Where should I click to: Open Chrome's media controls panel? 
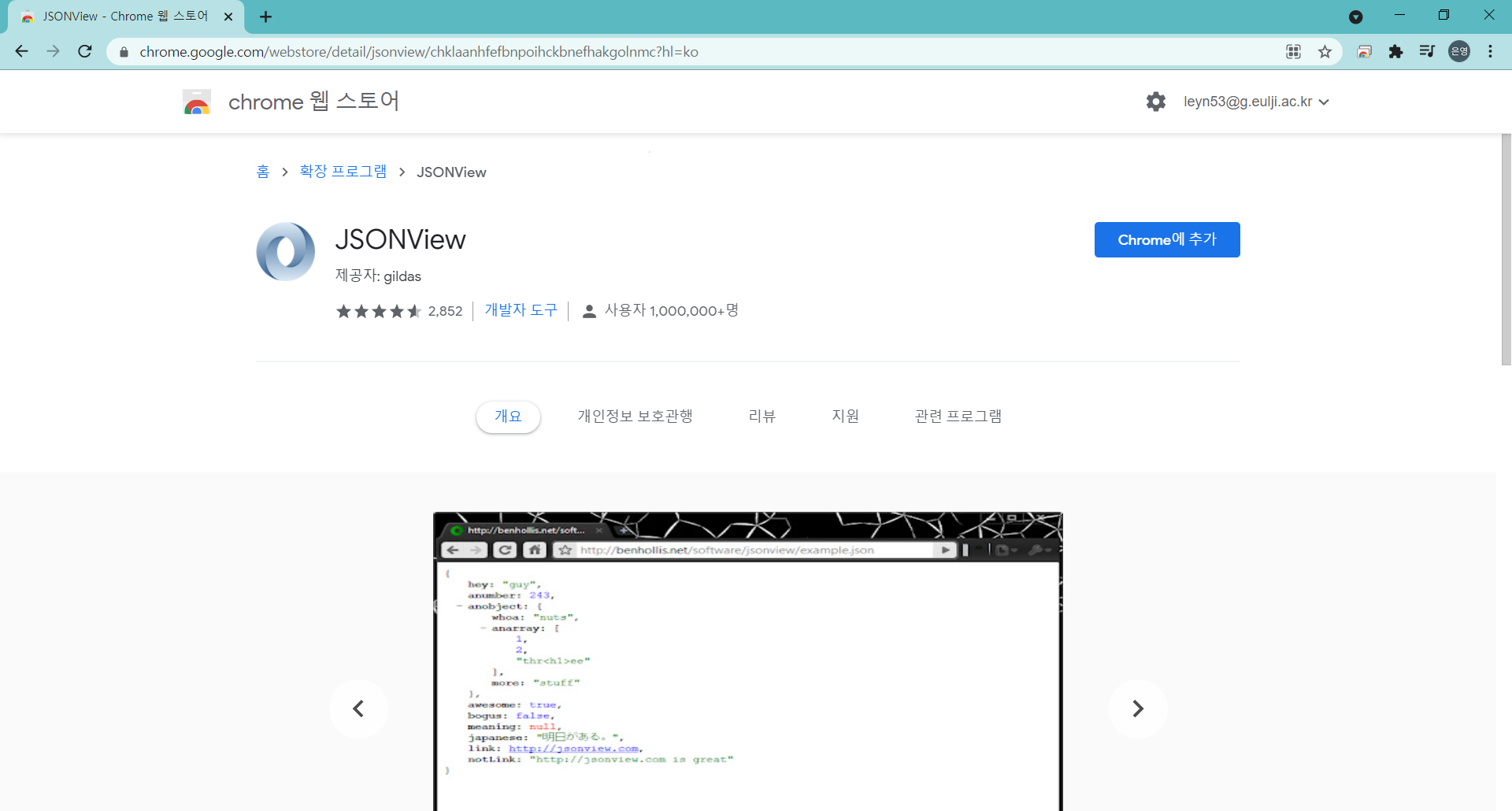point(1427,51)
